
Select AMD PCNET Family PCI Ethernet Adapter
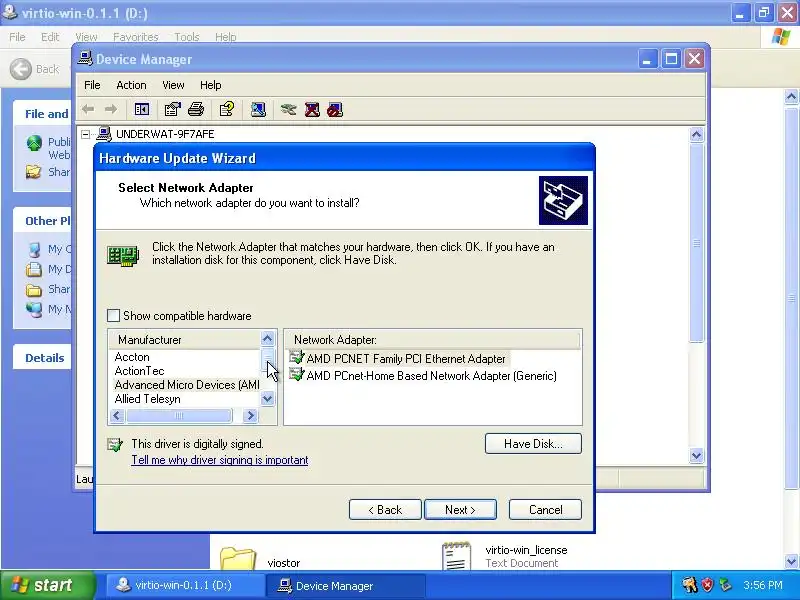point(398,359)
